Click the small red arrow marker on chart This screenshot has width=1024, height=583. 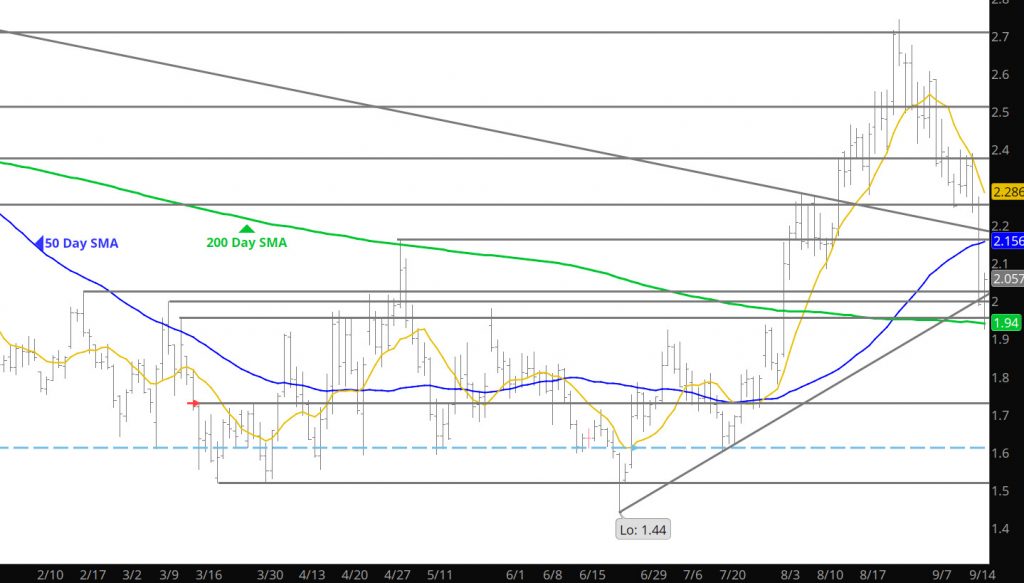(x=194, y=403)
